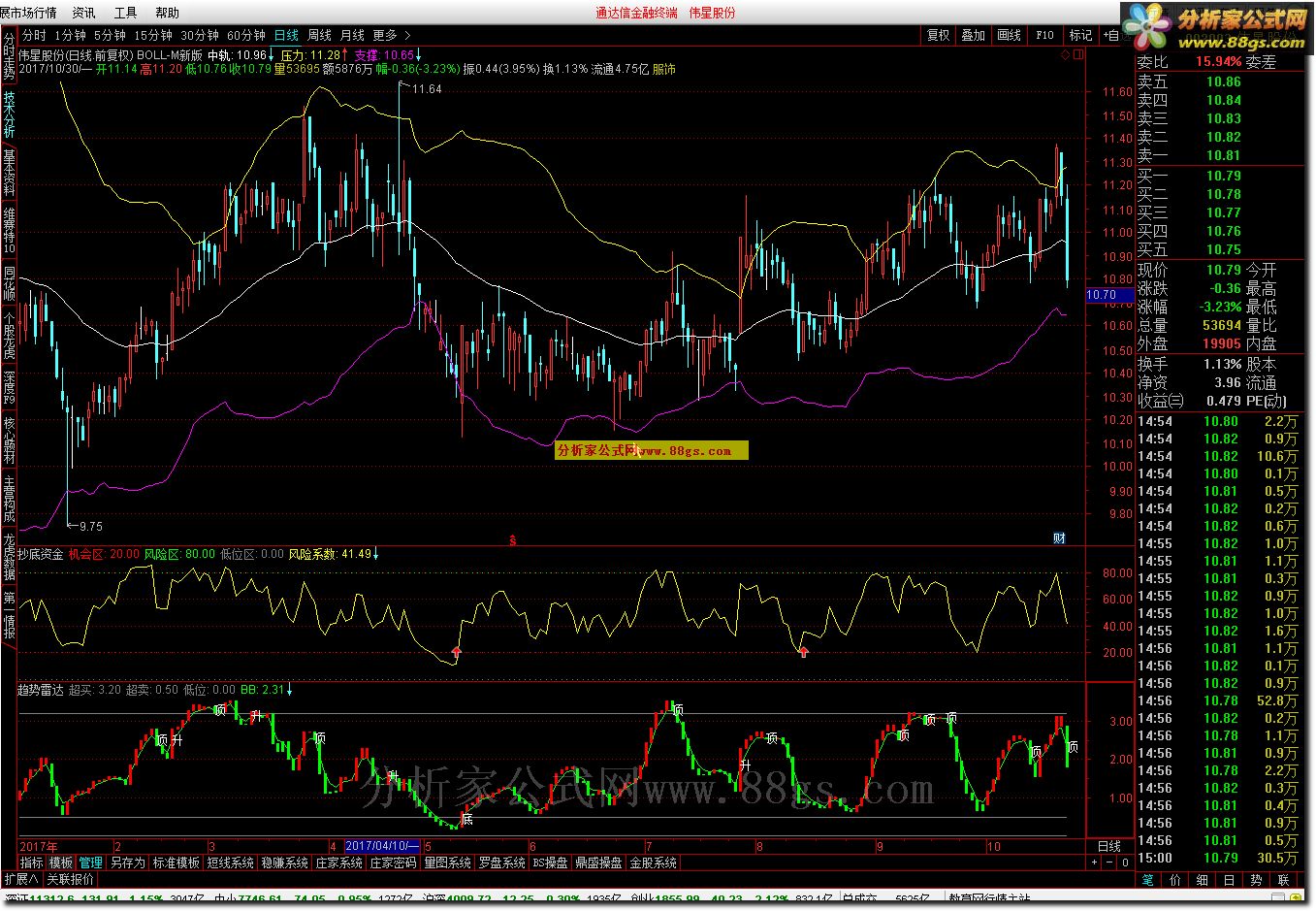Select the 管理 bottom tab

point(91,862)
